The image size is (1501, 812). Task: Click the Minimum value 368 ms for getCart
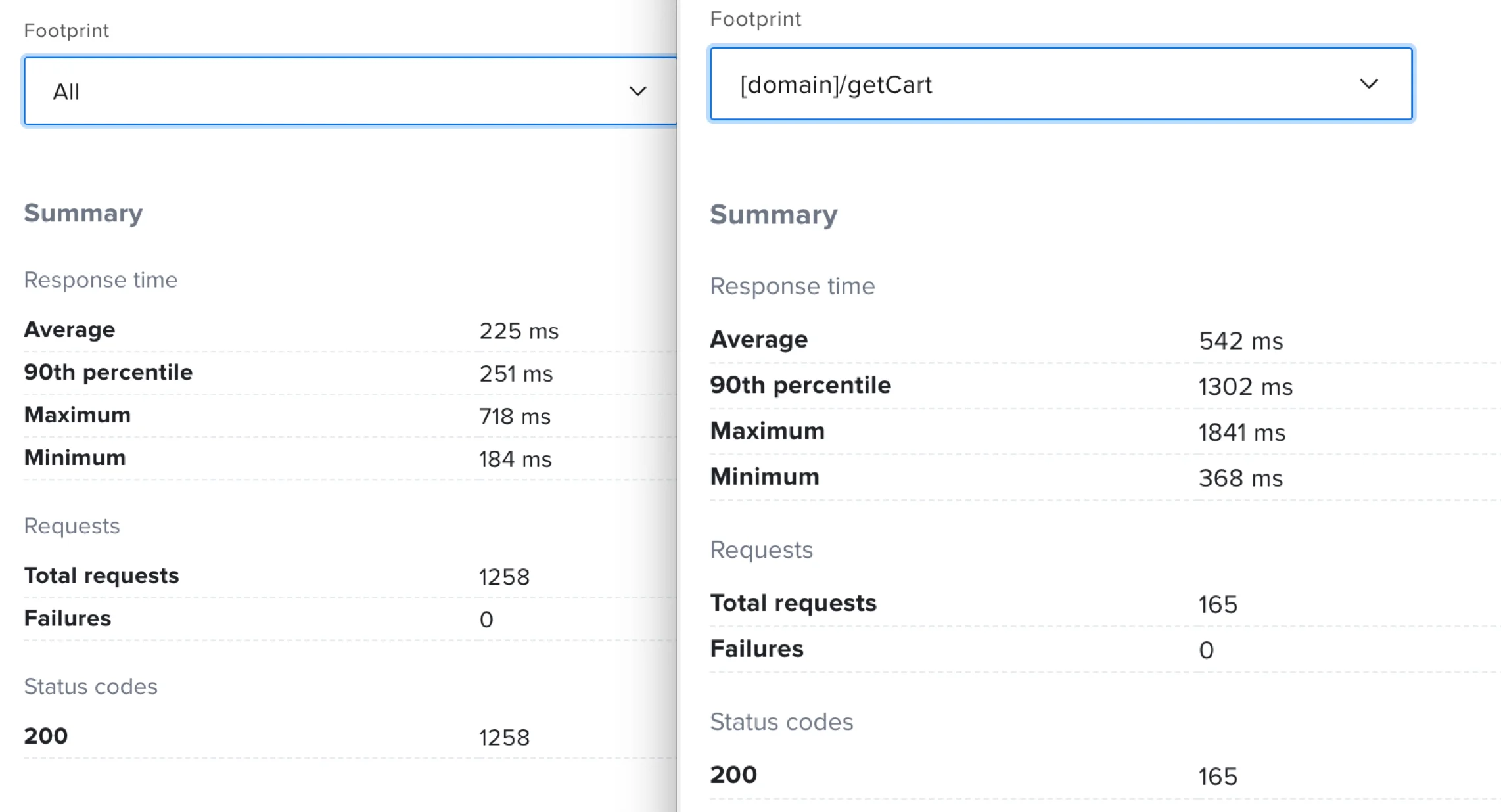pos(1241,478)
